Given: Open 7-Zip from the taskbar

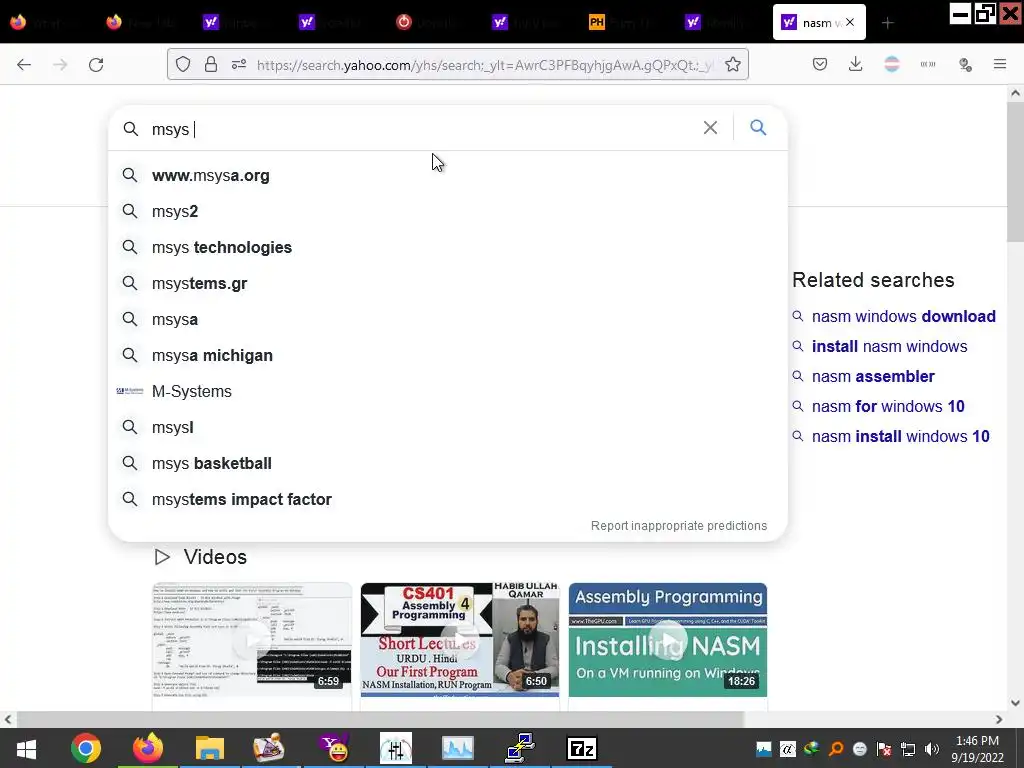Looking at the screenshot, I should pos(582,748).
